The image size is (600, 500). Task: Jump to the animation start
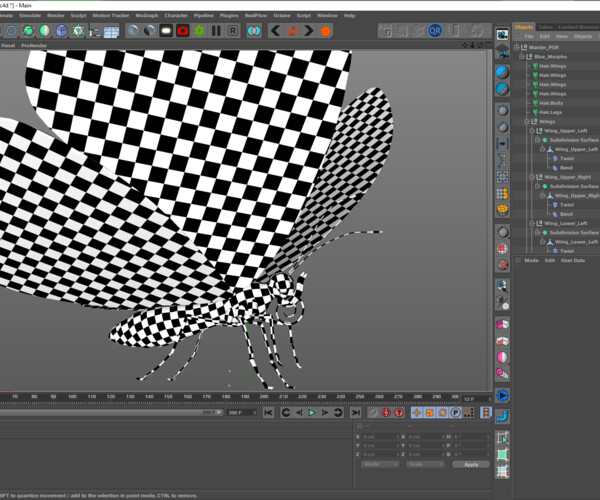pyautogui.click(x=268, y=412)
